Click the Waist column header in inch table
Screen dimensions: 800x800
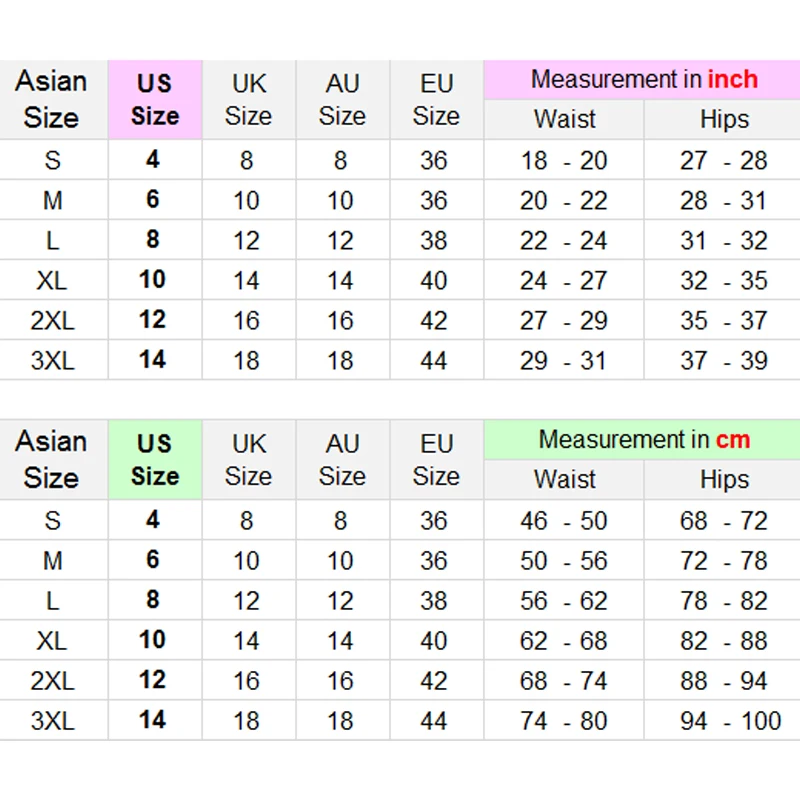click(564, 119)
